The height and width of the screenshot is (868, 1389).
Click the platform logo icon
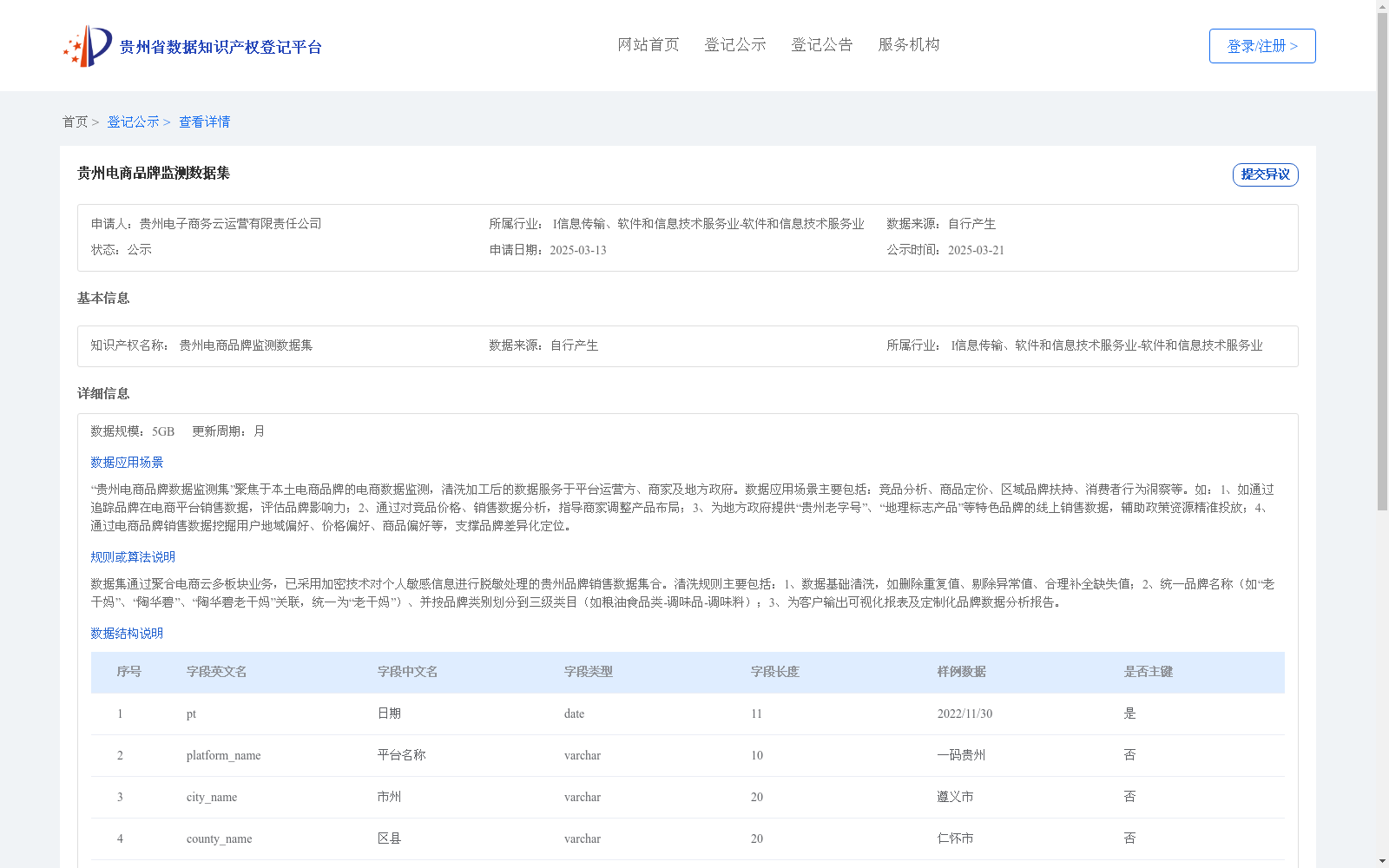click(x=88, y=46)
